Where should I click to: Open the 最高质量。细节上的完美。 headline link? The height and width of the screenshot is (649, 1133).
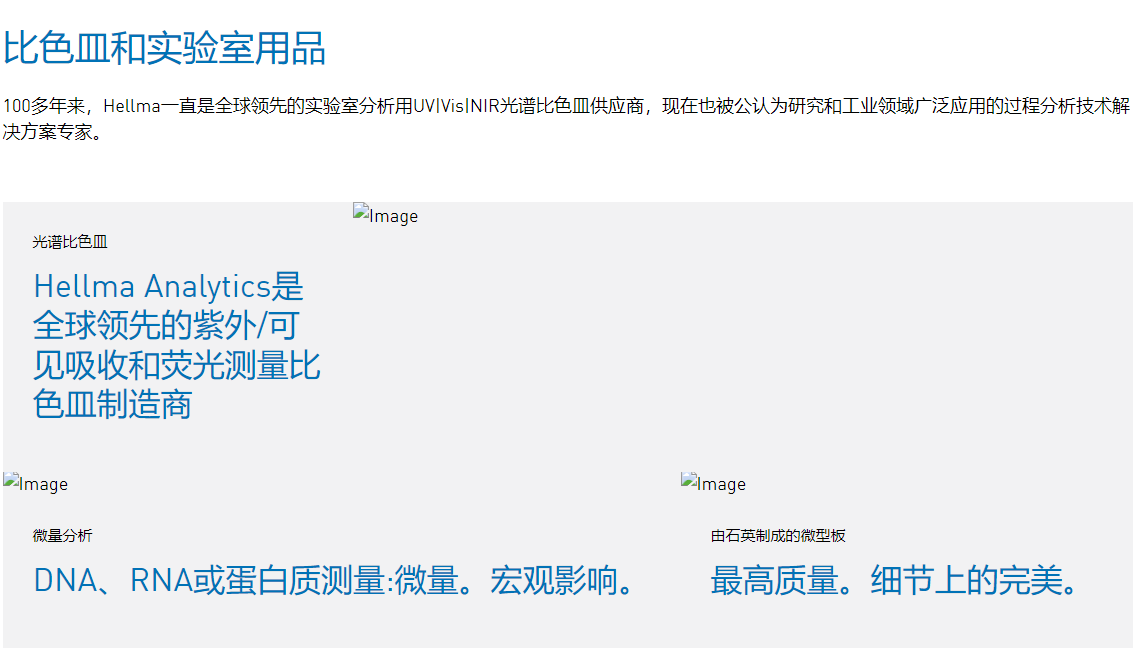[x=895, y=580]
